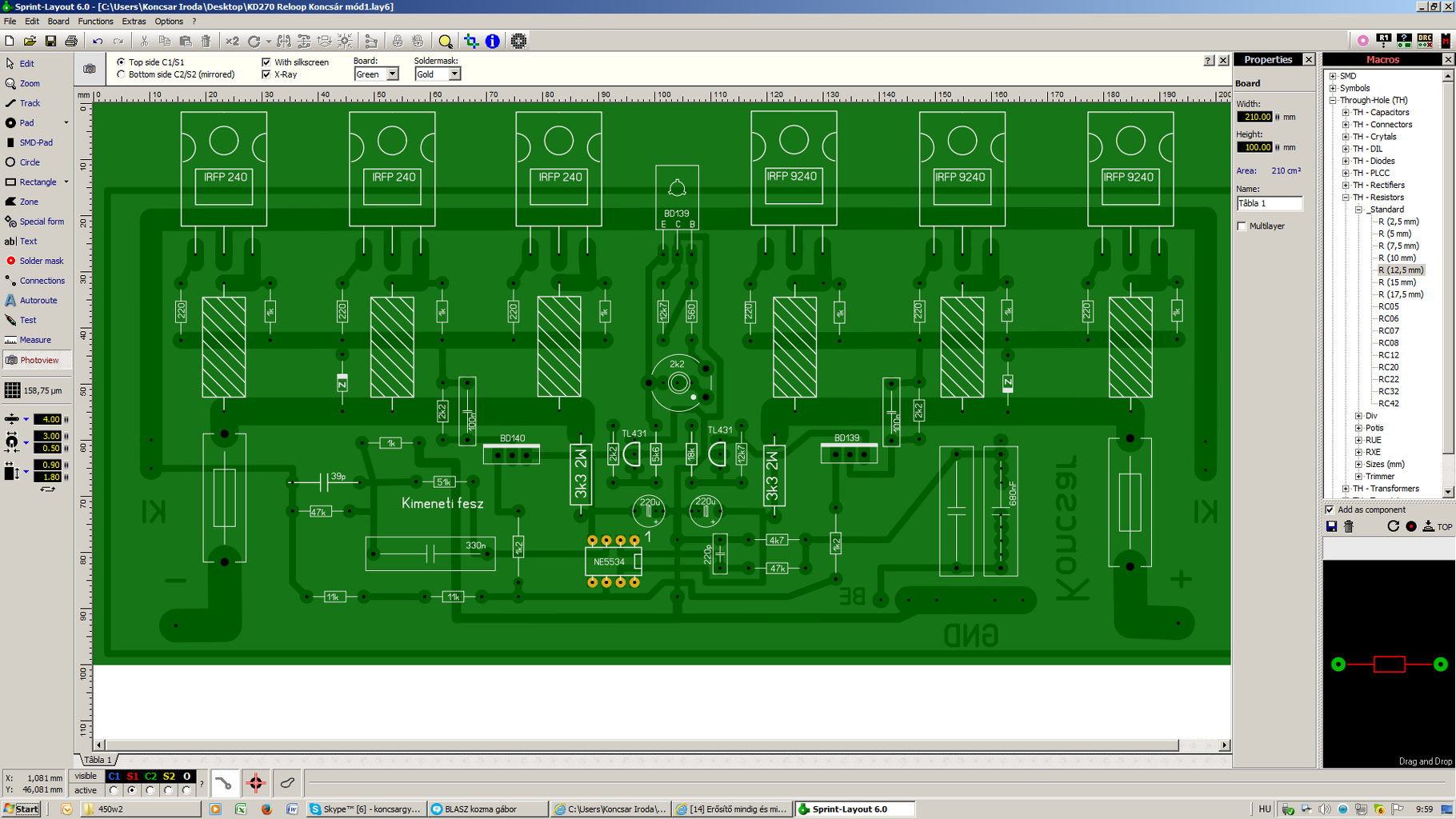Select Top side C1/S1 radio button
The width and height of the screenshot is (1456, 819).
[x=122, y=62]
